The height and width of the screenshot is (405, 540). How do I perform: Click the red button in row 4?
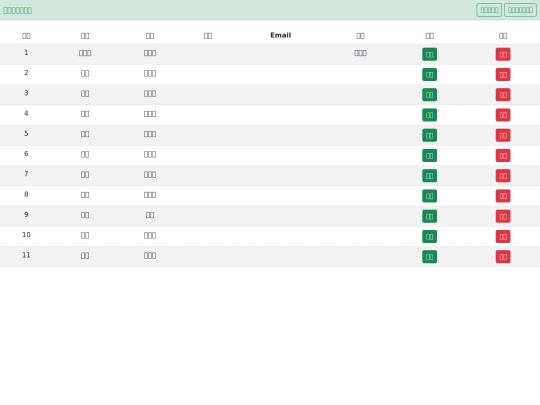503,115
